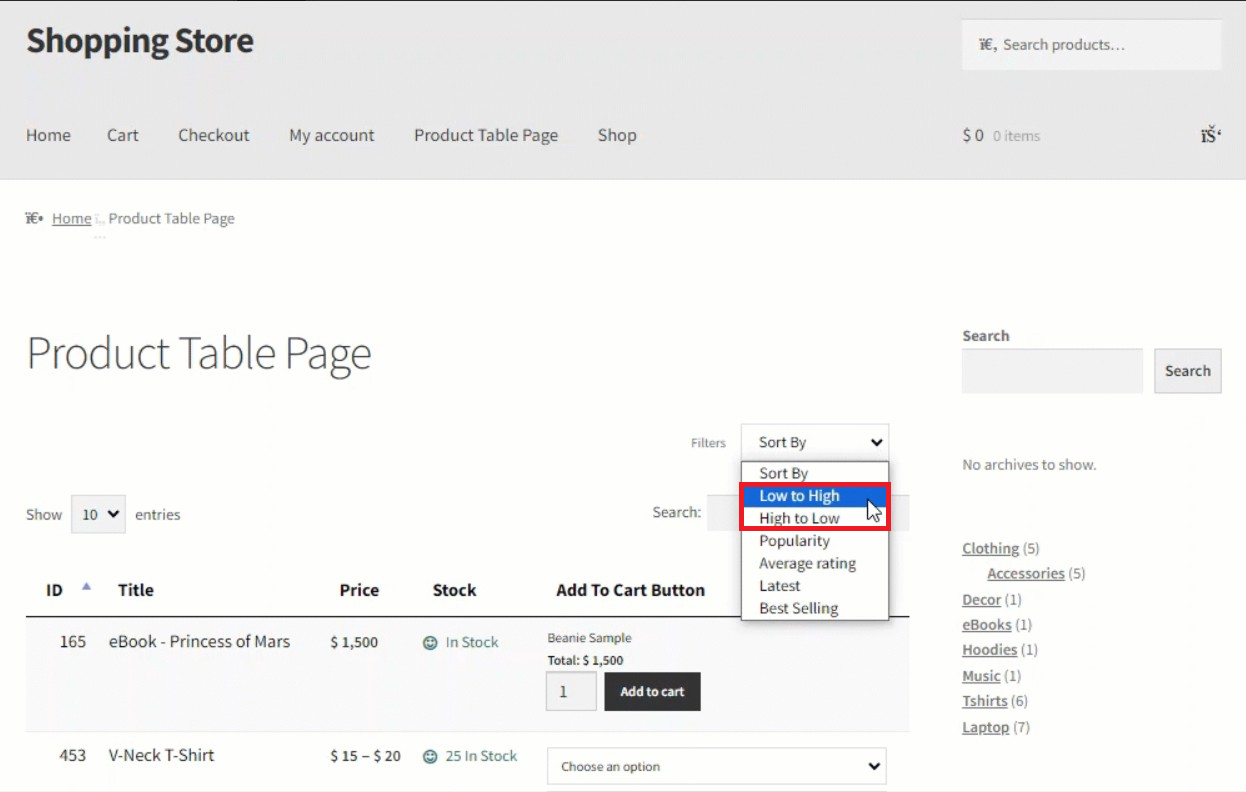
Task: Click the Shopping Store site title
Action: (140, 41)
